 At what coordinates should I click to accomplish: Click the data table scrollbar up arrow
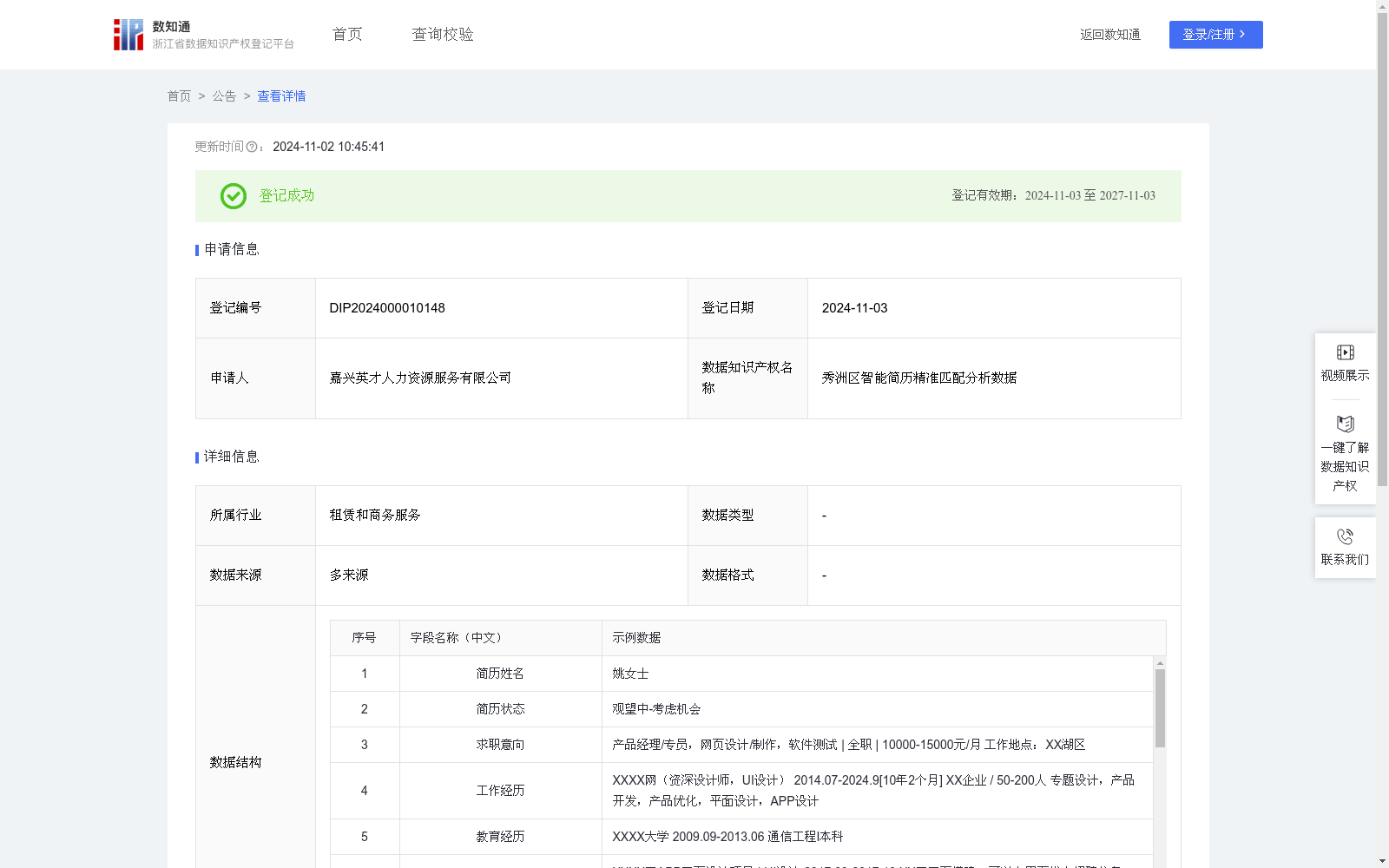click(1160, 663)
